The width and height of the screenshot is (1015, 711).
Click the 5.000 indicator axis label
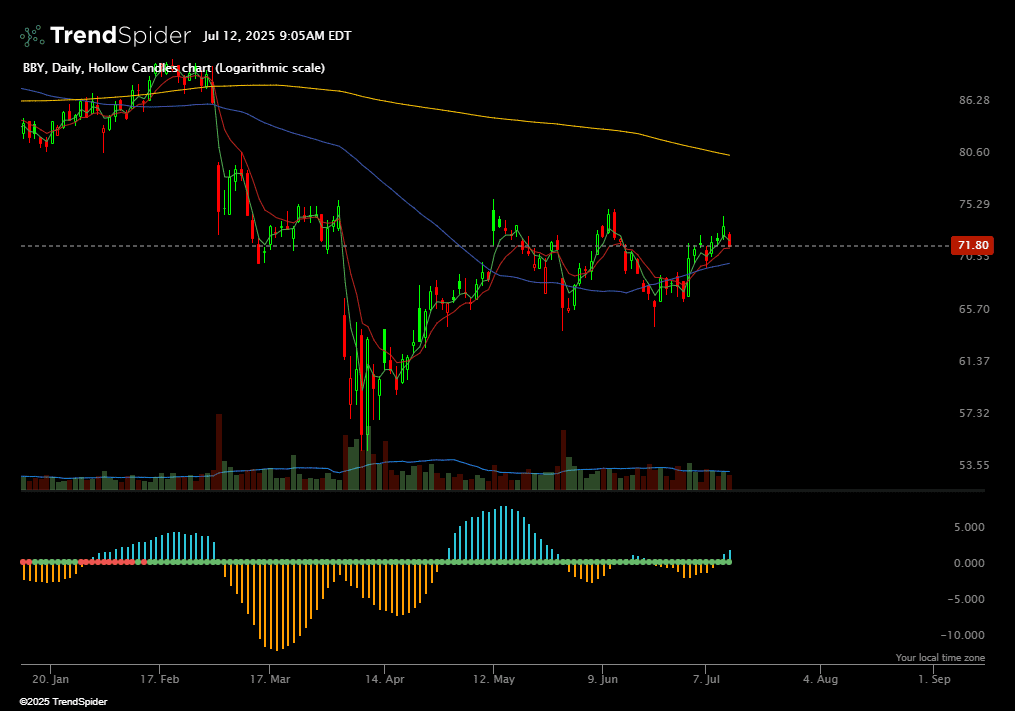pyautogui.click(x=968, y=527)
